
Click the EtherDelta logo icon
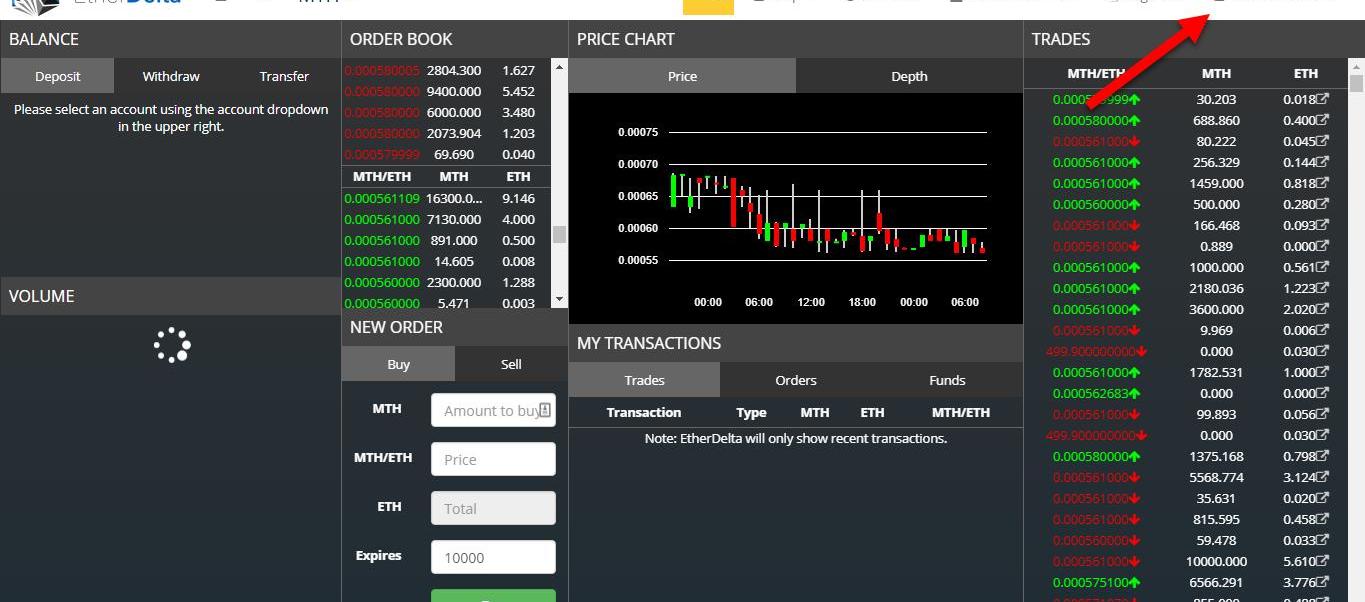tap(34, 5)
